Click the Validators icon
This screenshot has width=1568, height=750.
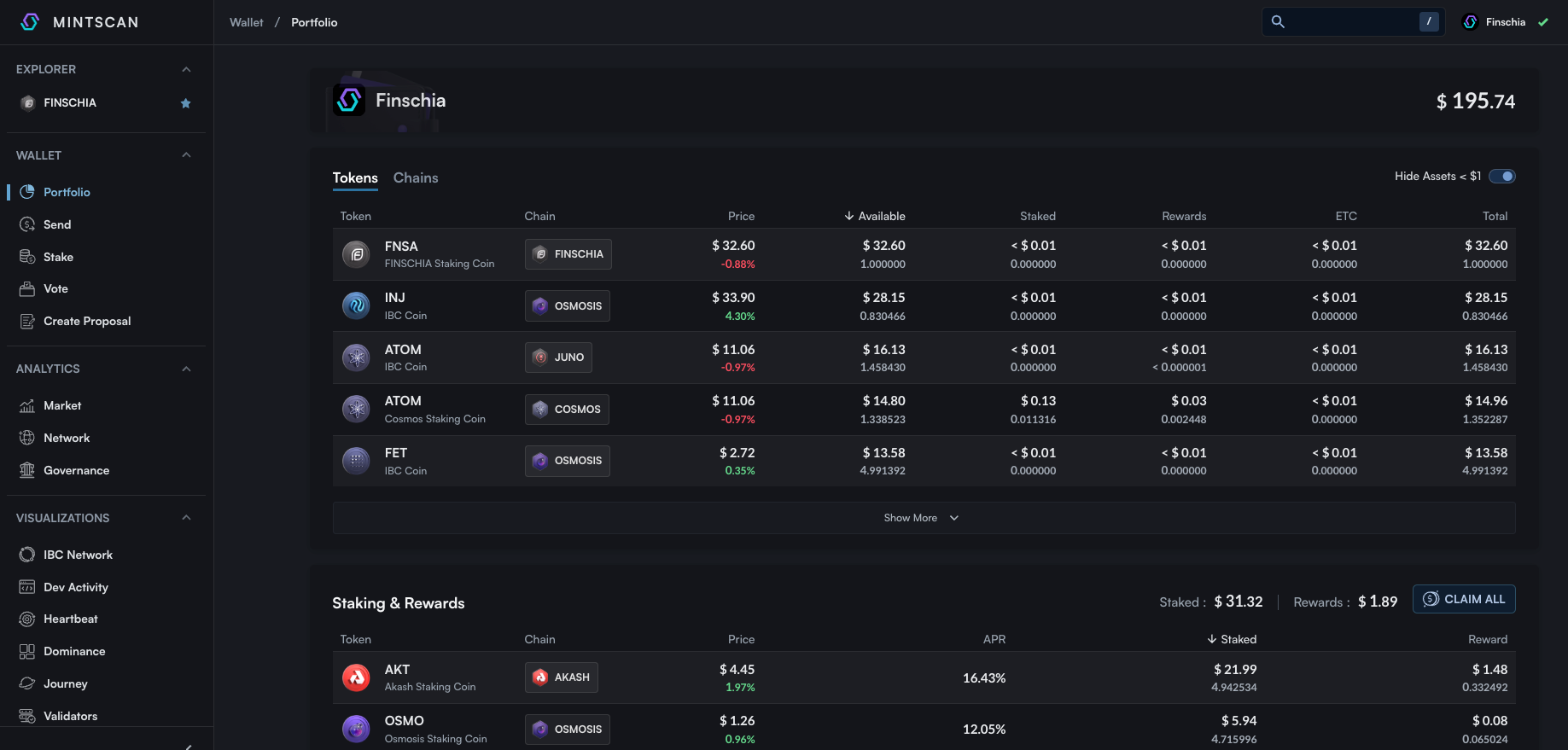(x=27, y=716)
